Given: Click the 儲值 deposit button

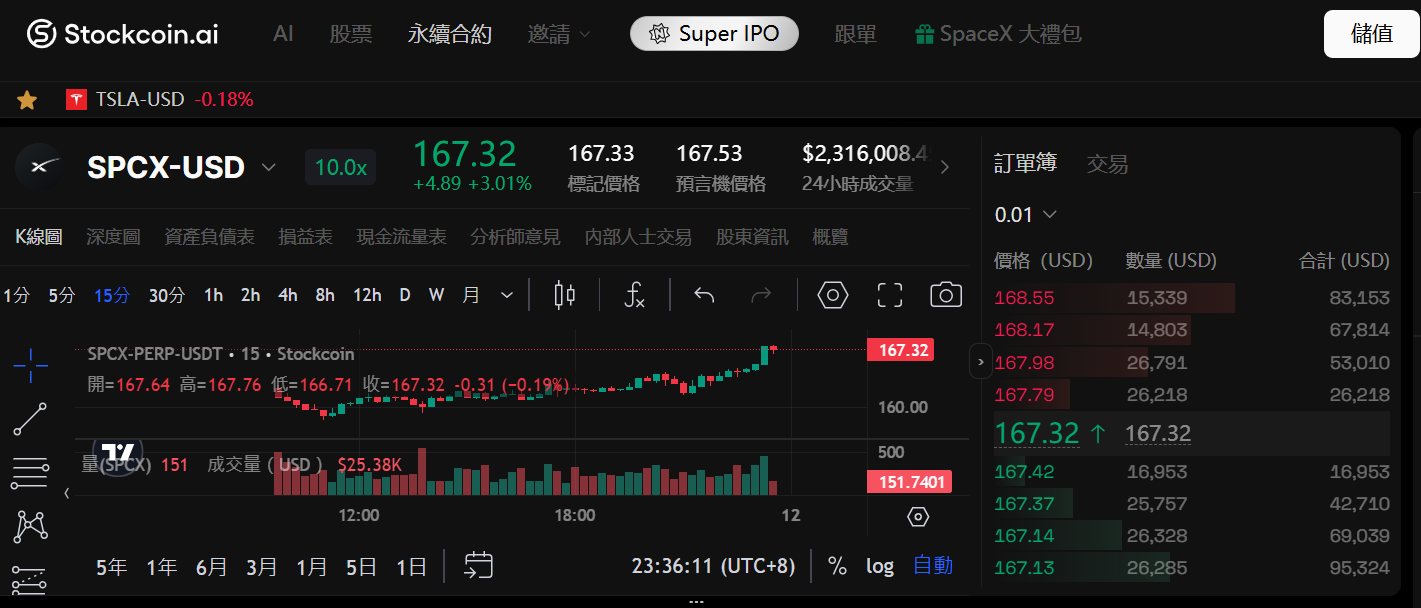Looking at the screenshot, I should [1372, 34].
